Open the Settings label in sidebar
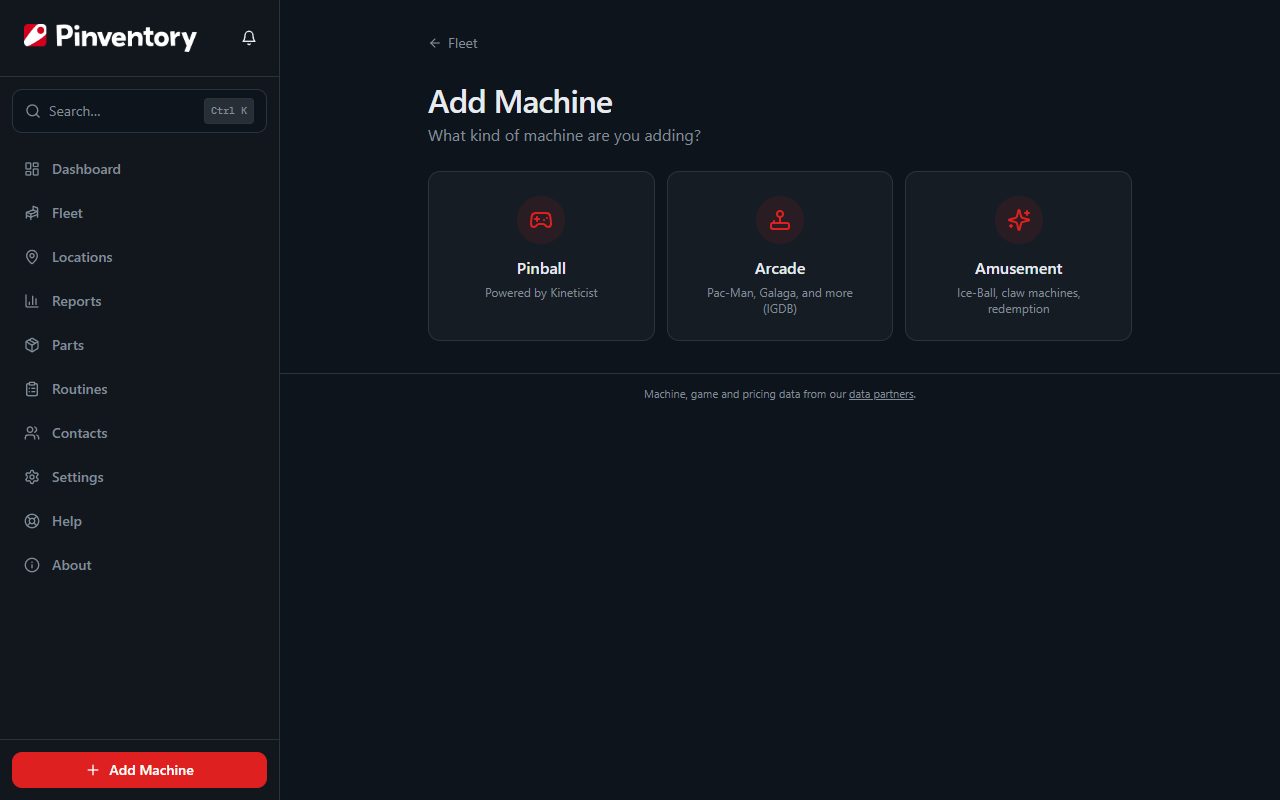The height and width of the screenshot is (800, 1280). [77, 477]
